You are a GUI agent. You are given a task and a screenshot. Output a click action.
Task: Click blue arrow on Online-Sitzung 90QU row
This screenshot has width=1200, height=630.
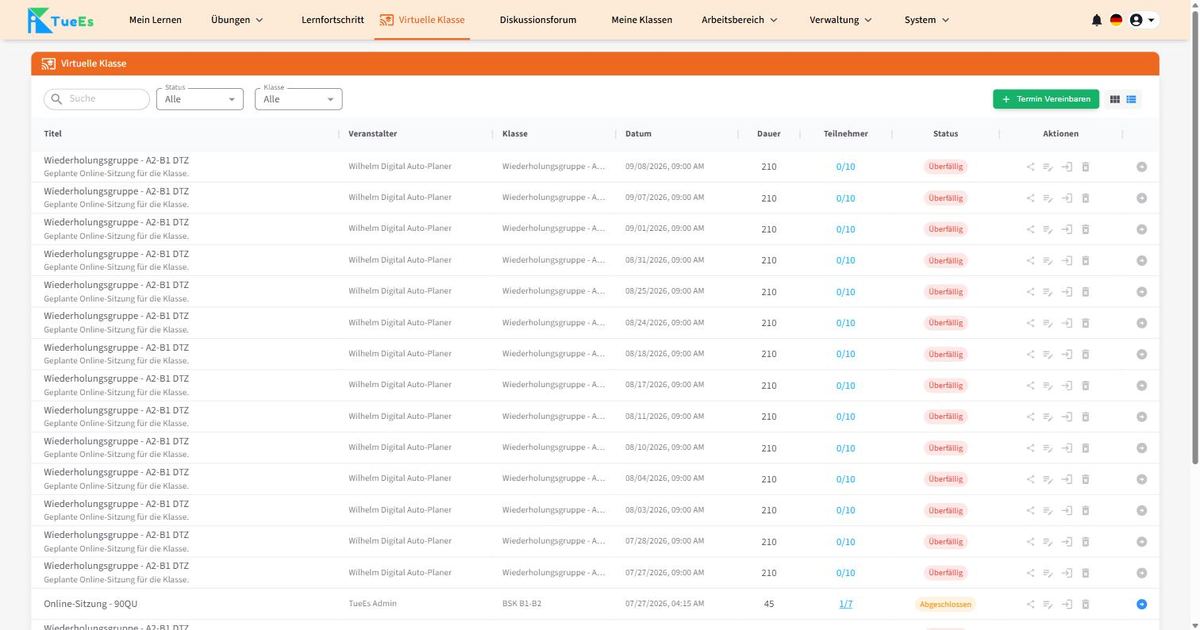pos(1142,604)
